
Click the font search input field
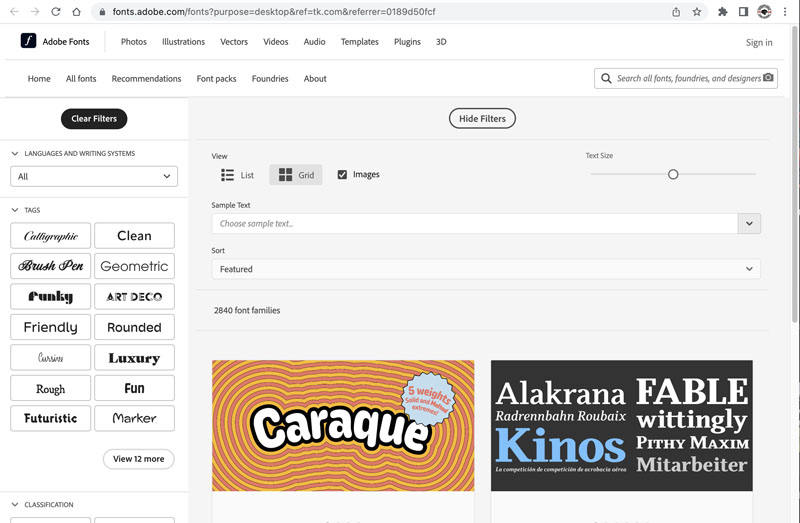coord(688,78)
